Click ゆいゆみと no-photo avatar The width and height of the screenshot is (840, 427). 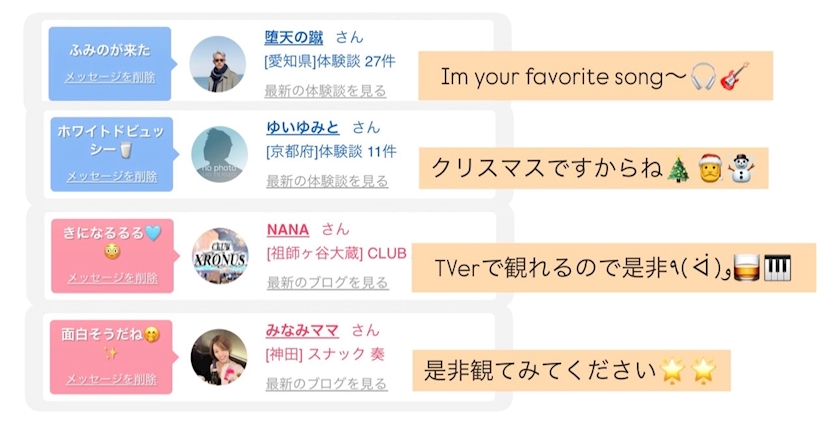219,154
